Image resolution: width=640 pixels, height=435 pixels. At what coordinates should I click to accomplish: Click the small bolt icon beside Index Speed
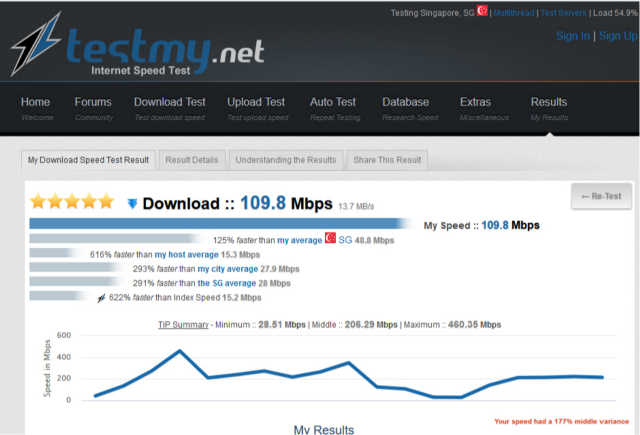(x=101, y=298)
